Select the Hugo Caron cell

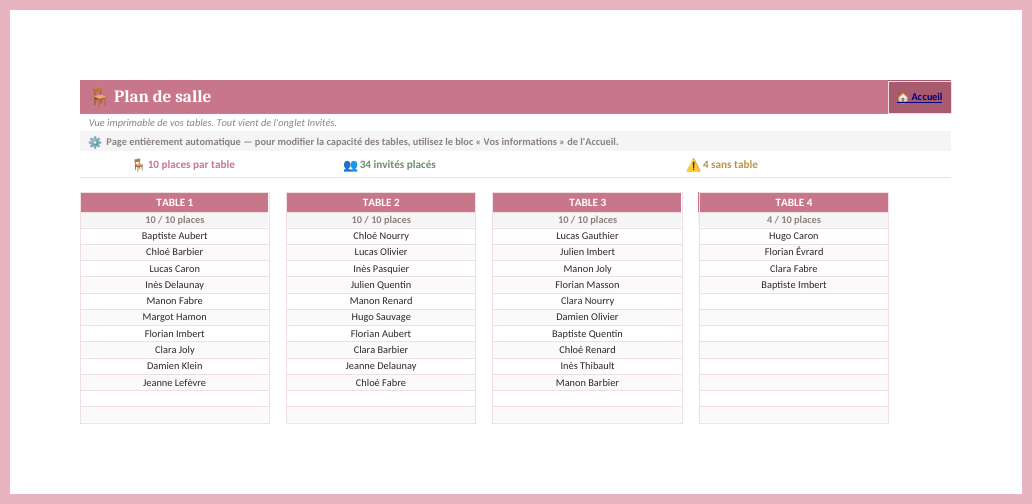794,236
